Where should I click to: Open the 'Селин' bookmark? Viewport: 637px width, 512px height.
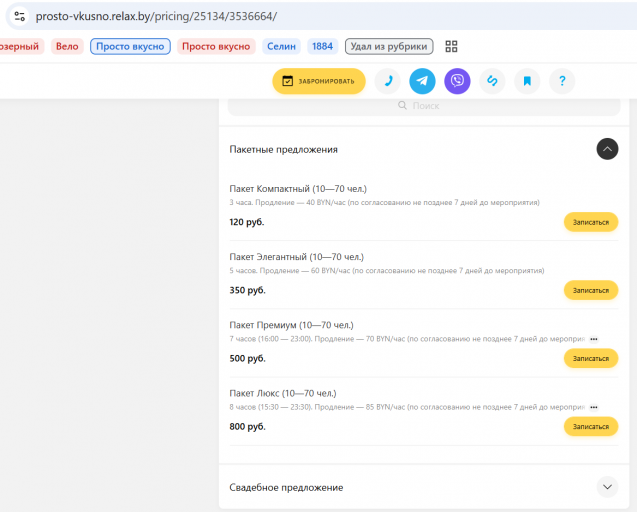281,46
